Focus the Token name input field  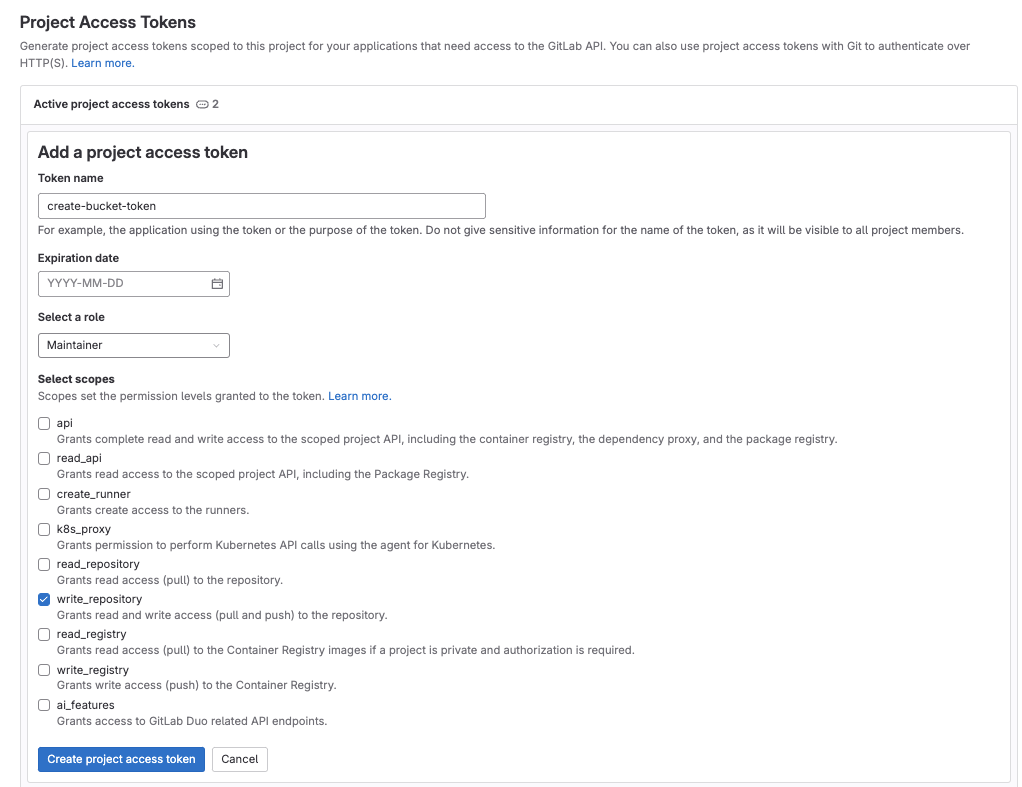pos(261,206)
